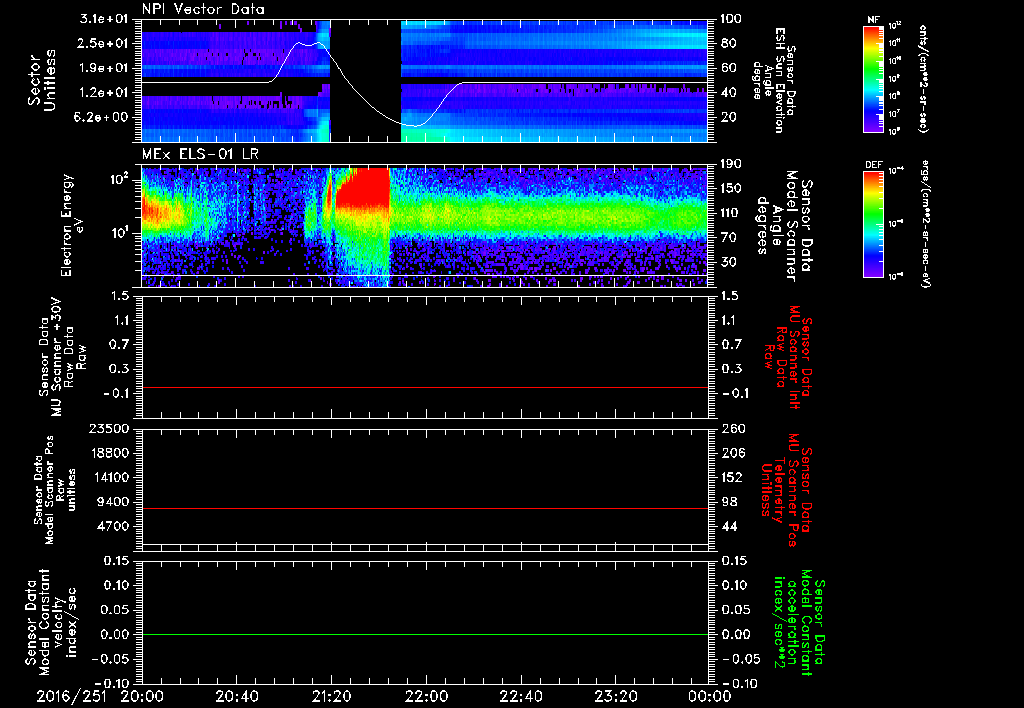Viewport: 1024px width, 708px height.
Task: Click the MU Scanner +30V Raw Data label
Action: (62, 357)
